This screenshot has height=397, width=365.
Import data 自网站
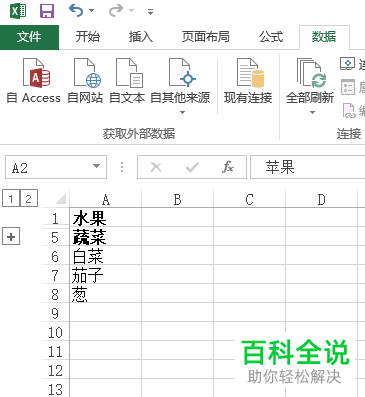click(x=85, y=80)
